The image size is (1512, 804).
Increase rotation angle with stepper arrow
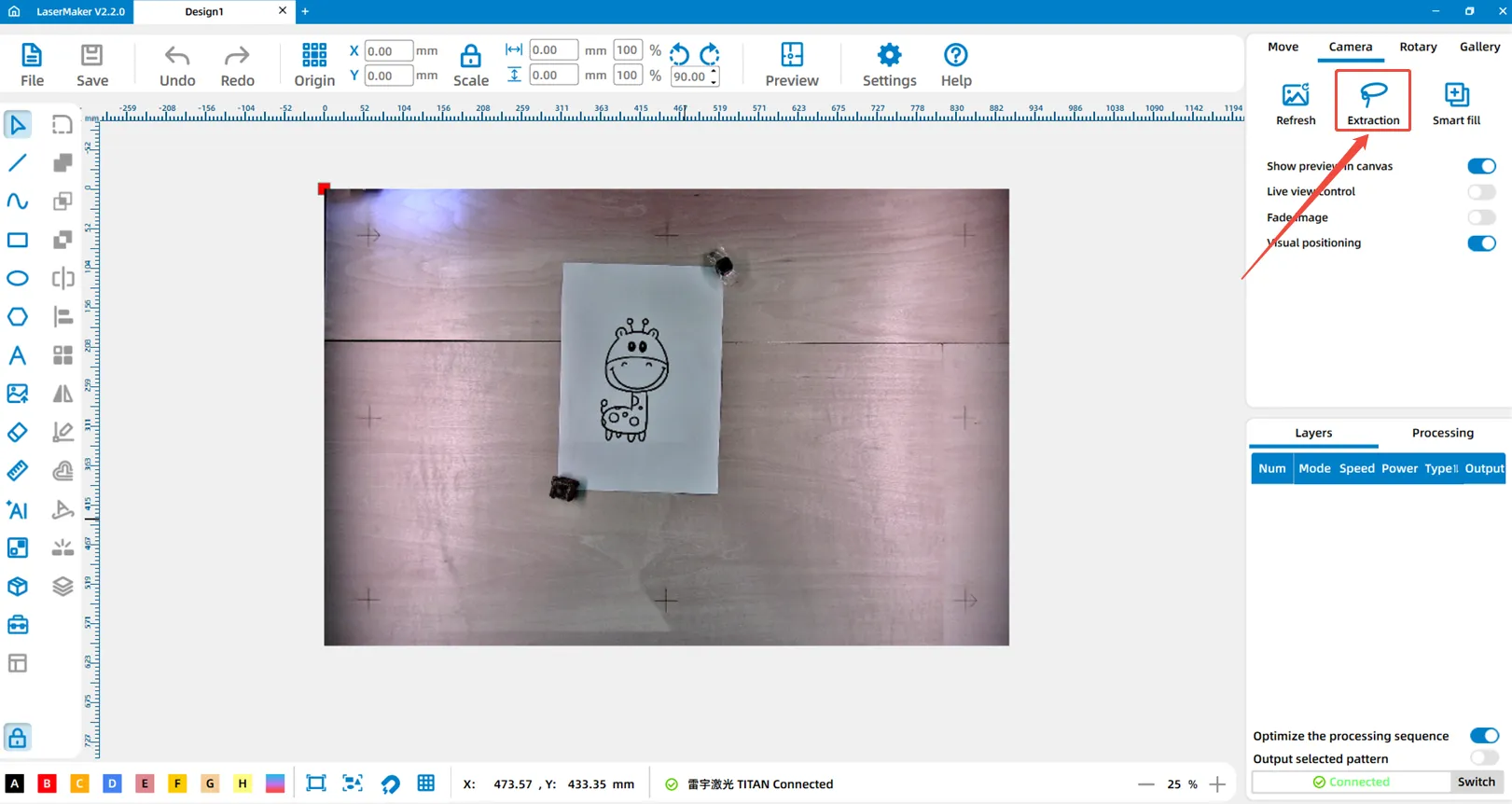coord(714,71)
